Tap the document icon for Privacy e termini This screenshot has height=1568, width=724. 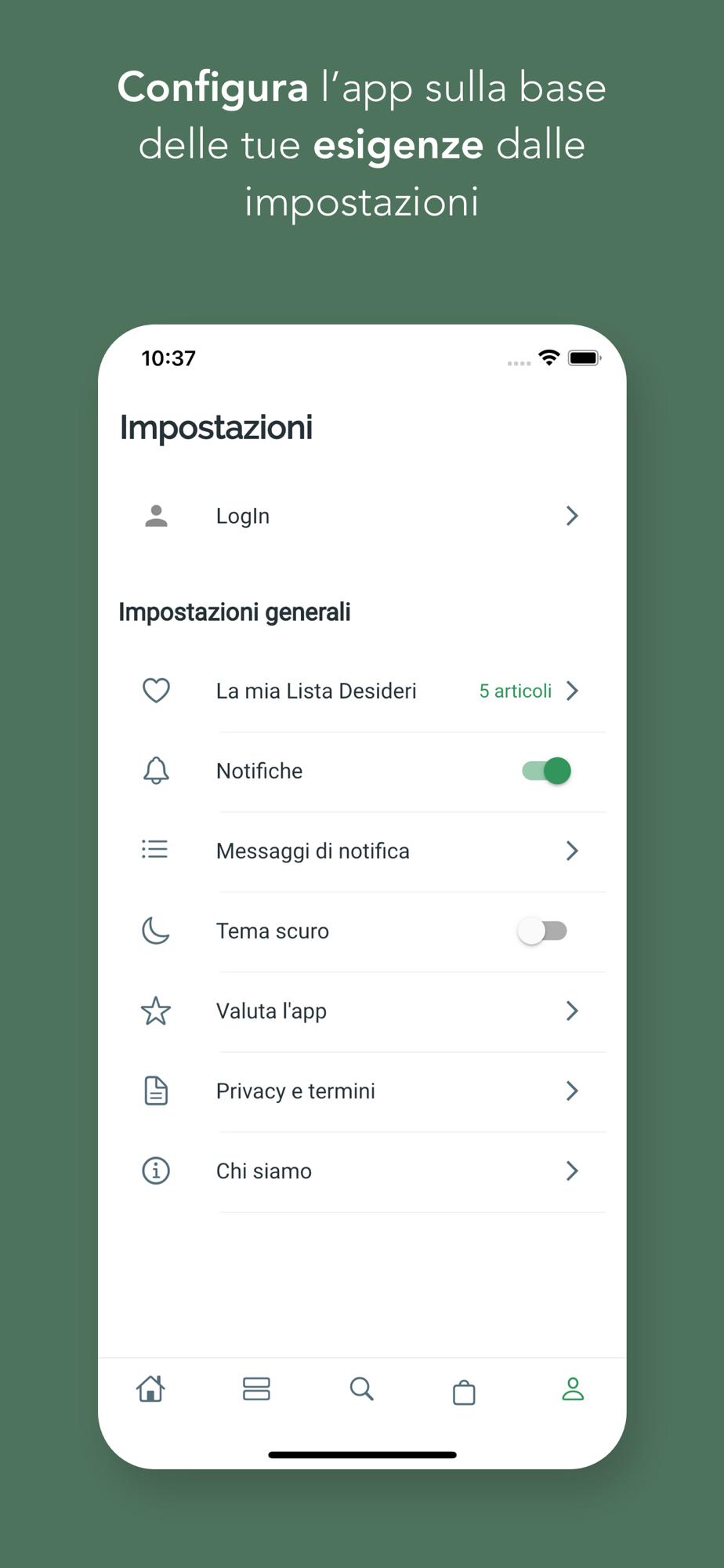point(156,1091)
